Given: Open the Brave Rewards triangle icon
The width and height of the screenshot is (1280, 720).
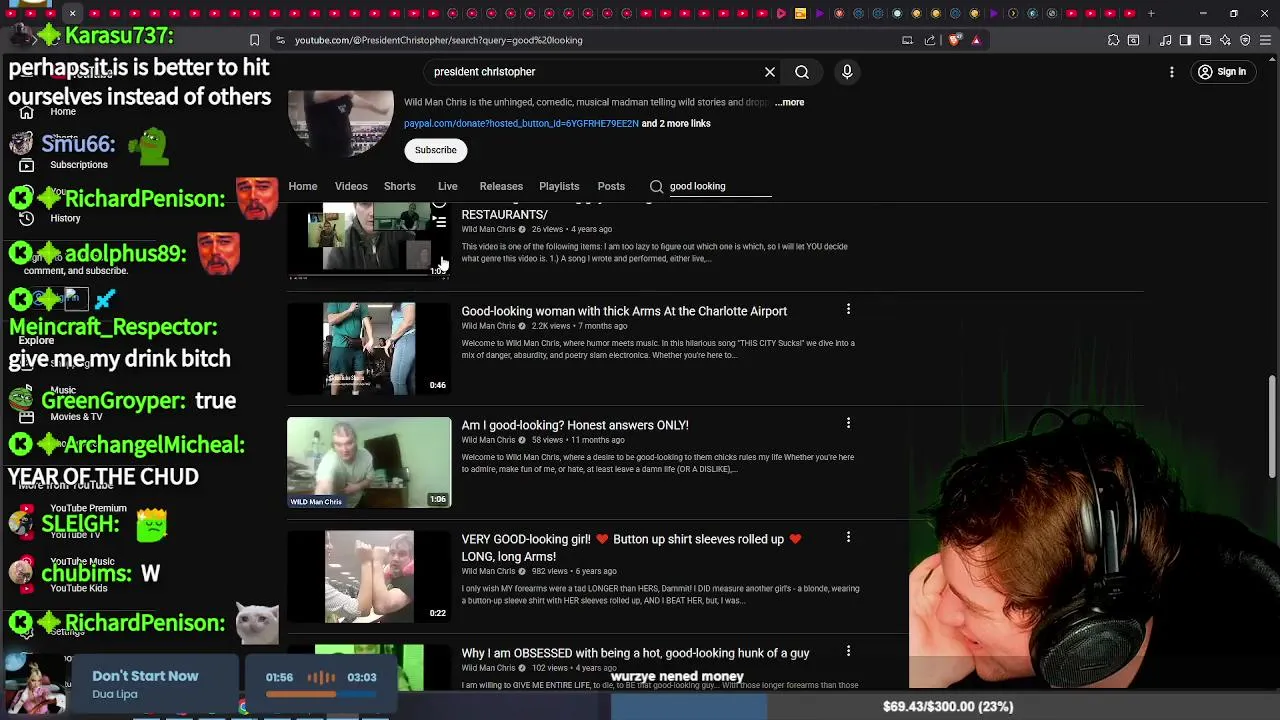Looking at the screenshot, I should (x=976, y=40).
